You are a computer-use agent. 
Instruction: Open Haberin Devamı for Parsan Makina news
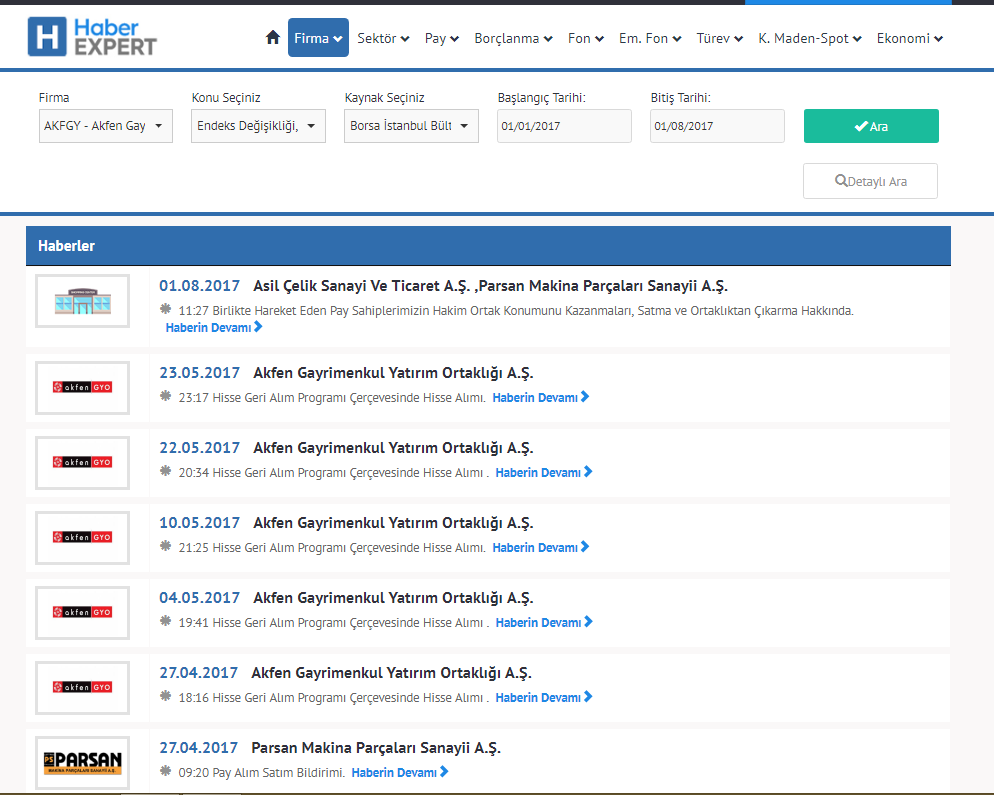click(400, 772)
